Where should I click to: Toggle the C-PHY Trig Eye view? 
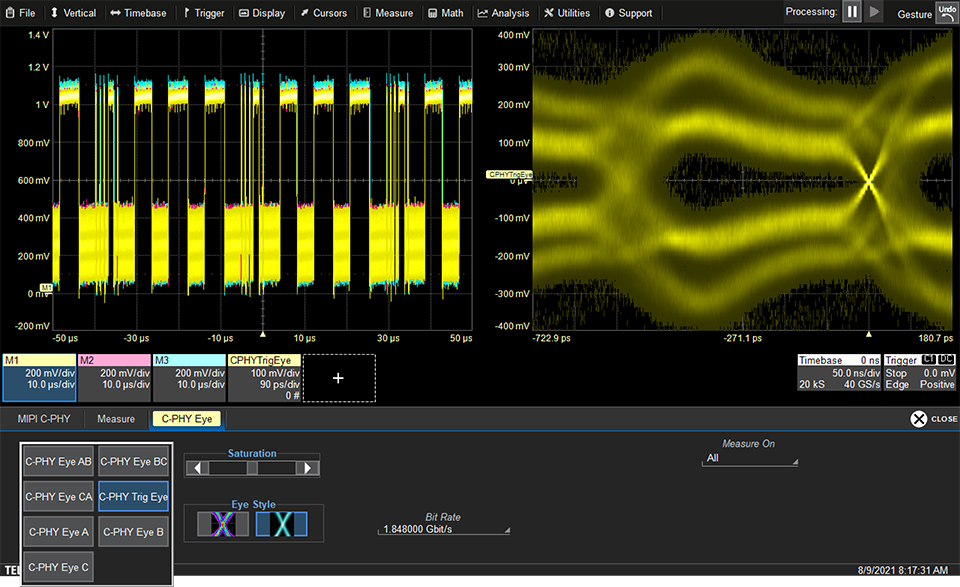coord(134,496)
